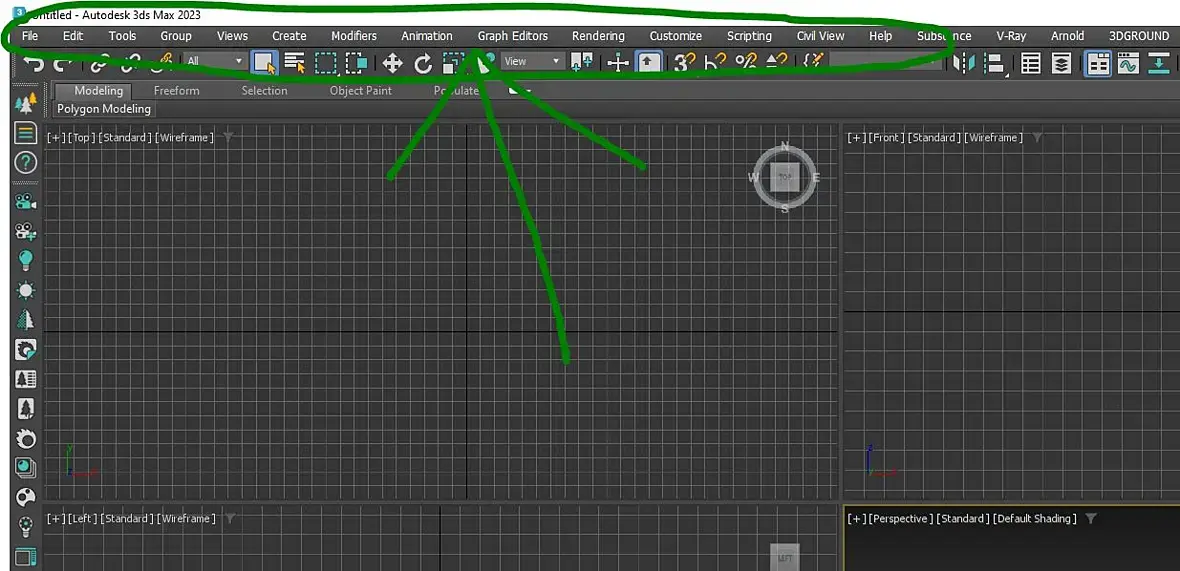Click the light bulb icon in left sidebar
Image resolution: width=1180 pixels, height=571 pixels.
click(26, 260)
